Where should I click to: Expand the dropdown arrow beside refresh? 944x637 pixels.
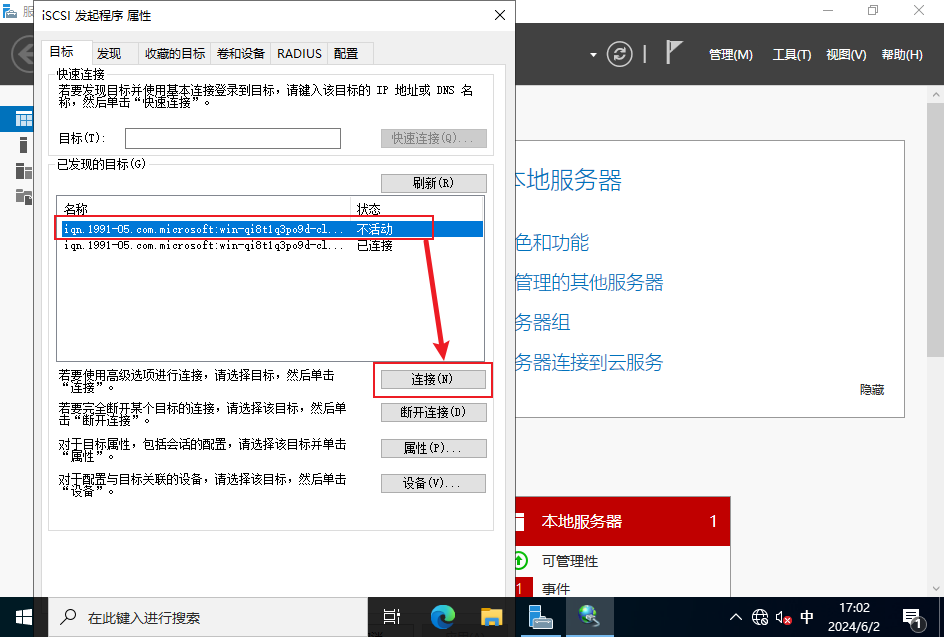593,54
